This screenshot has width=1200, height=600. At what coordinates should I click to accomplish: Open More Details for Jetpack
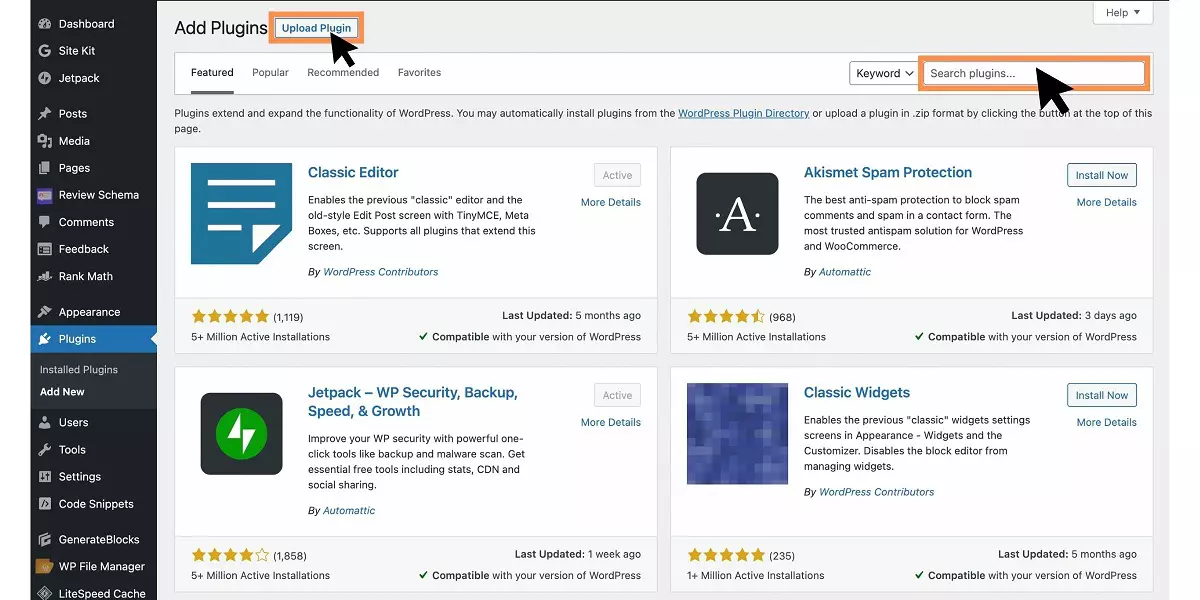pyautogui.click(x=611, y=422)
